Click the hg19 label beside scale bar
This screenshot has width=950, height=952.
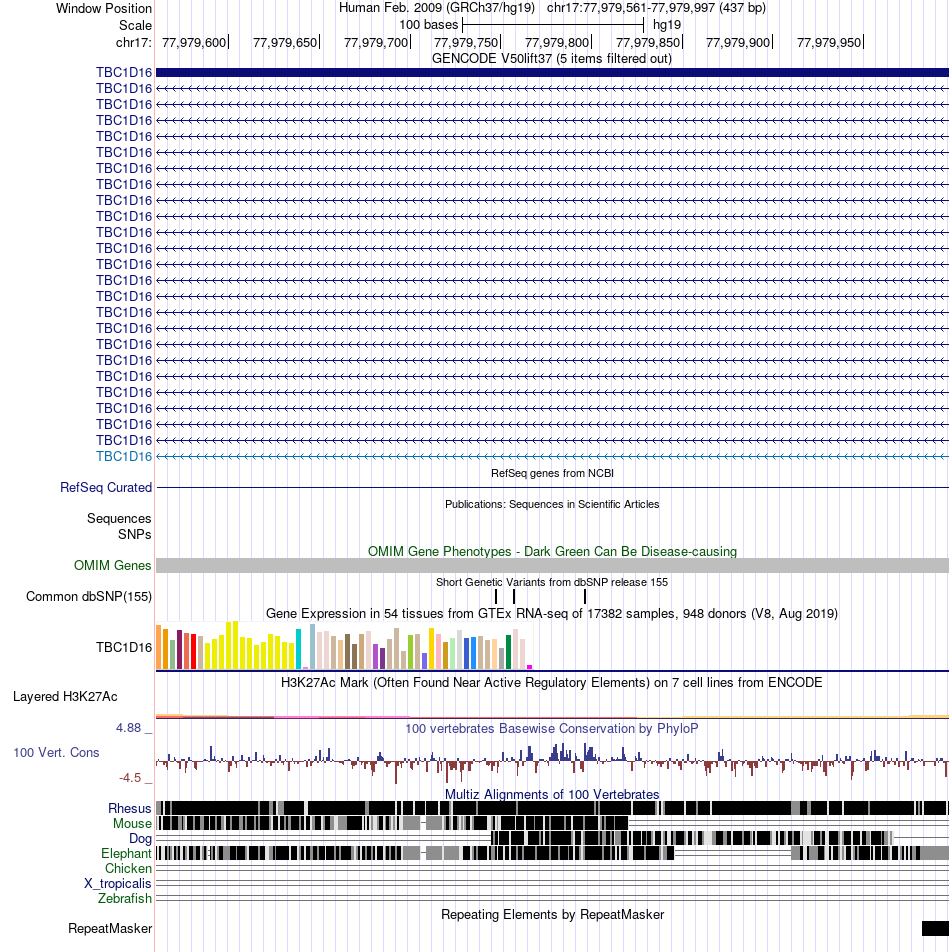(x=667, y=25)
